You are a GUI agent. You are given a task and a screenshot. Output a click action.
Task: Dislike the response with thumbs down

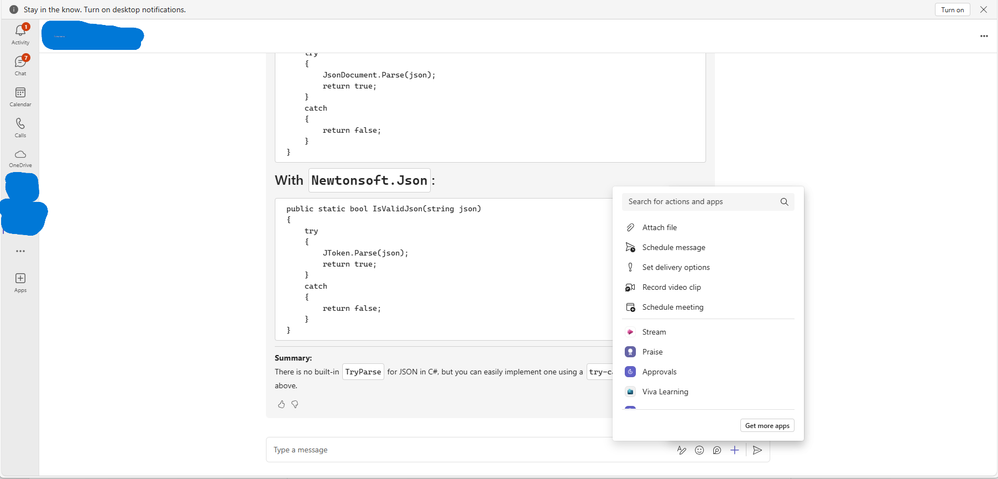tap(295, 404)
